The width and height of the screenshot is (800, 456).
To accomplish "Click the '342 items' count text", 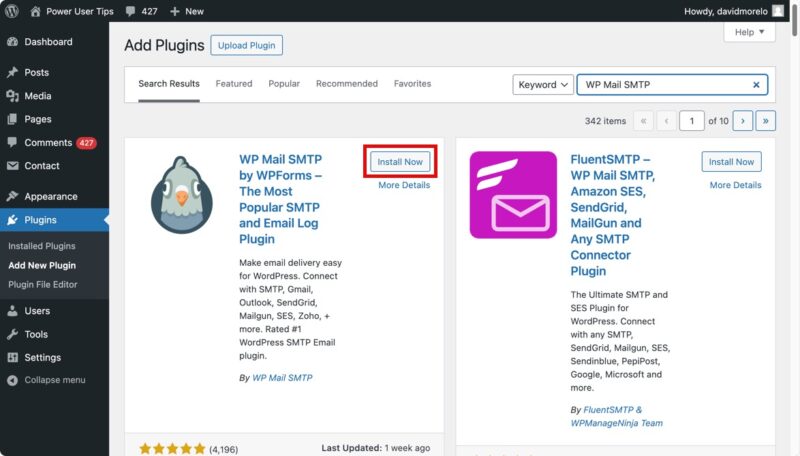I will [x=605, y=121].
